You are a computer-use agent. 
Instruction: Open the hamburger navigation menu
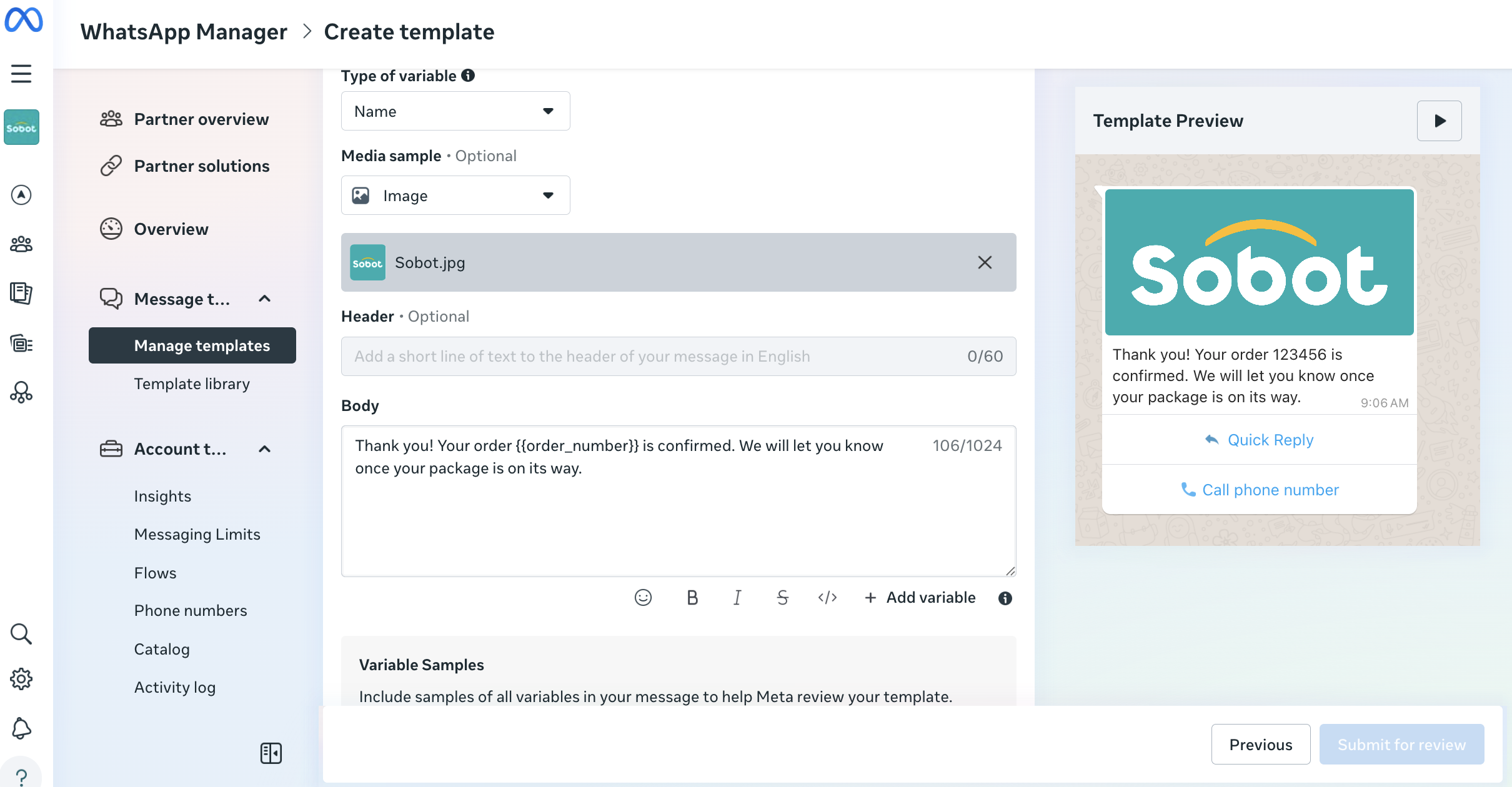pyautogui.click(x=21, y=73)
